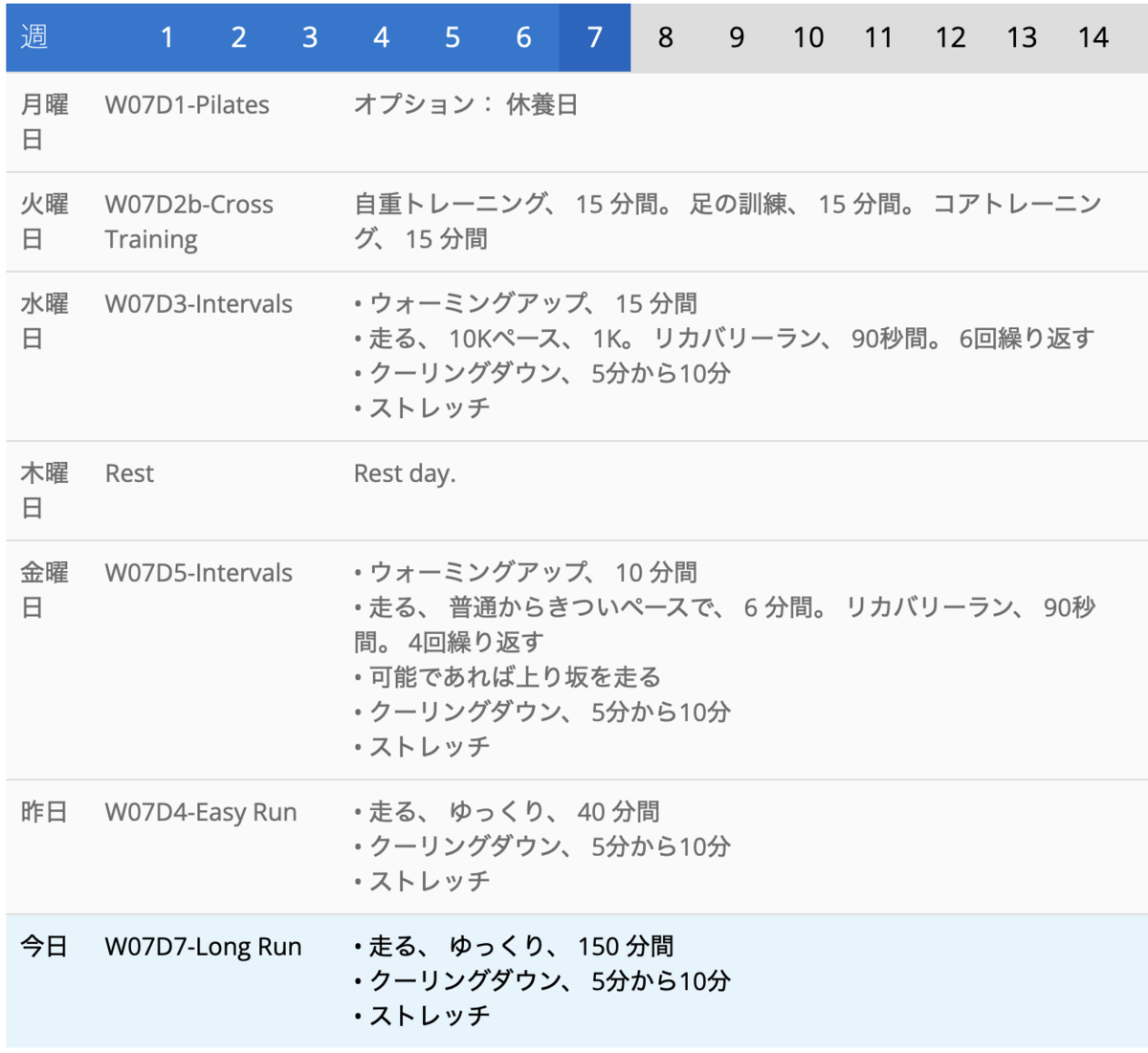Viewport: 1148px width, 1053px height.
Task: Click the Rest day. description
Action: [405, 473]
